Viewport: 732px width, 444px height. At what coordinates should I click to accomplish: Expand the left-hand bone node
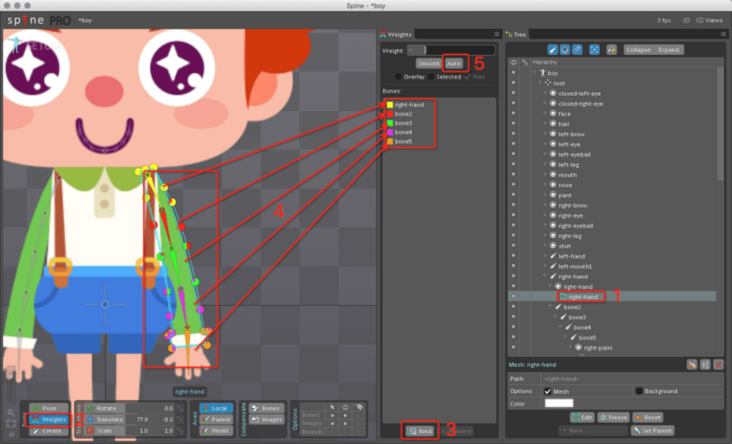pyautogui.click(x=545, y=256)
